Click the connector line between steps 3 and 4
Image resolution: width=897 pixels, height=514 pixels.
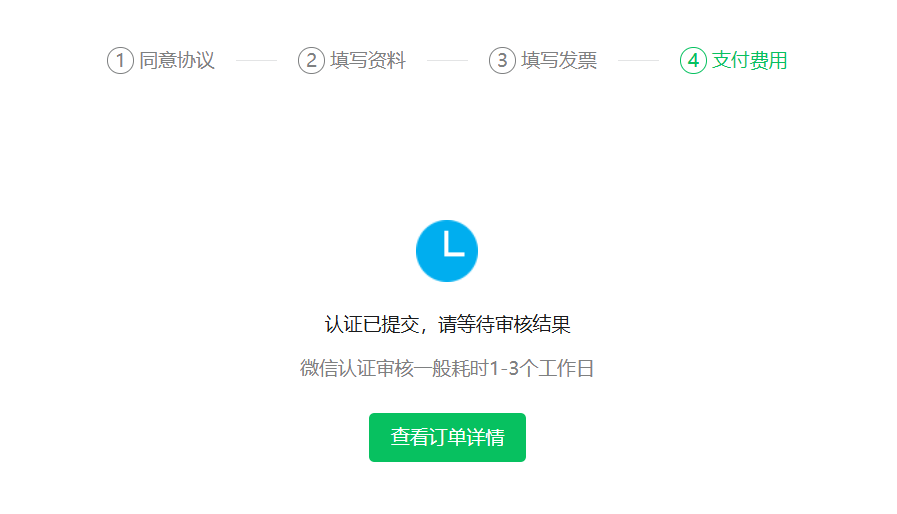click(638, 60)
